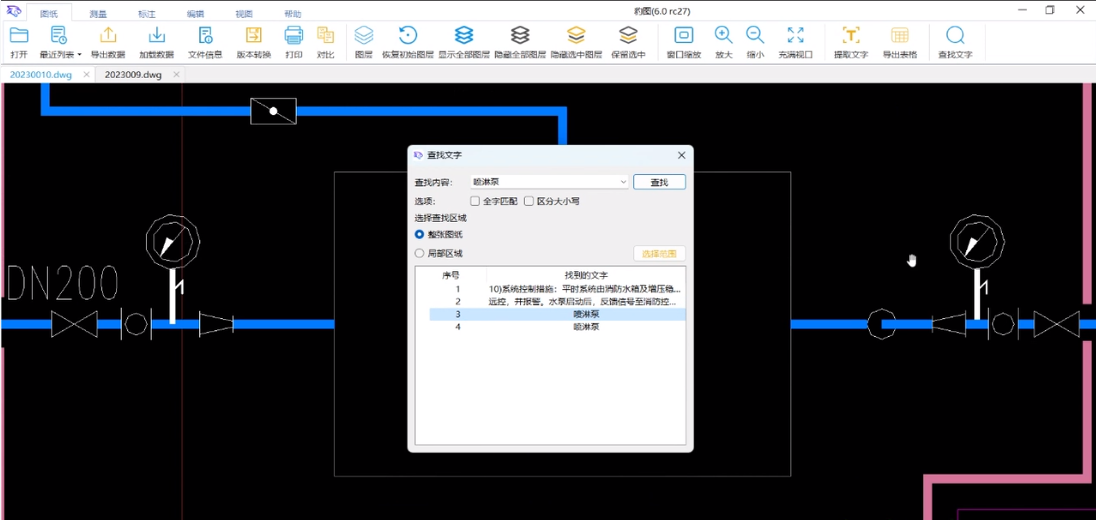Click 恢复初始图层 restore layers icon
The image size is (1096, 520).
[408, 36]
